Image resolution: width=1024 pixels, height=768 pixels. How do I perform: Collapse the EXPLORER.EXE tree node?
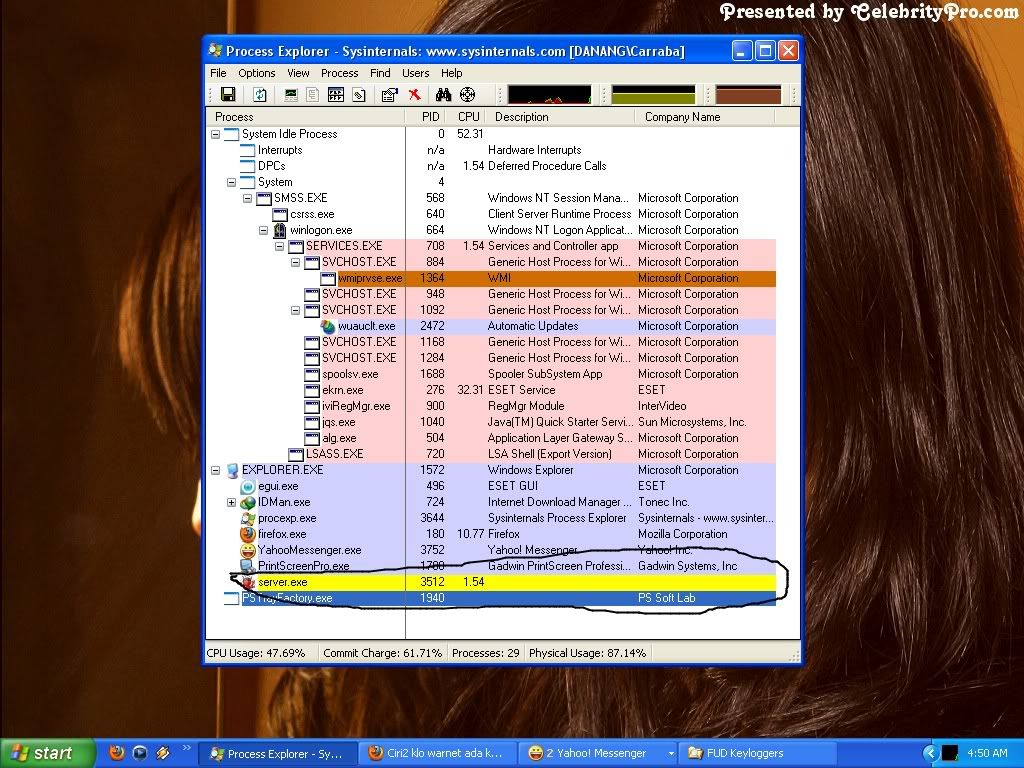(216, 470)
